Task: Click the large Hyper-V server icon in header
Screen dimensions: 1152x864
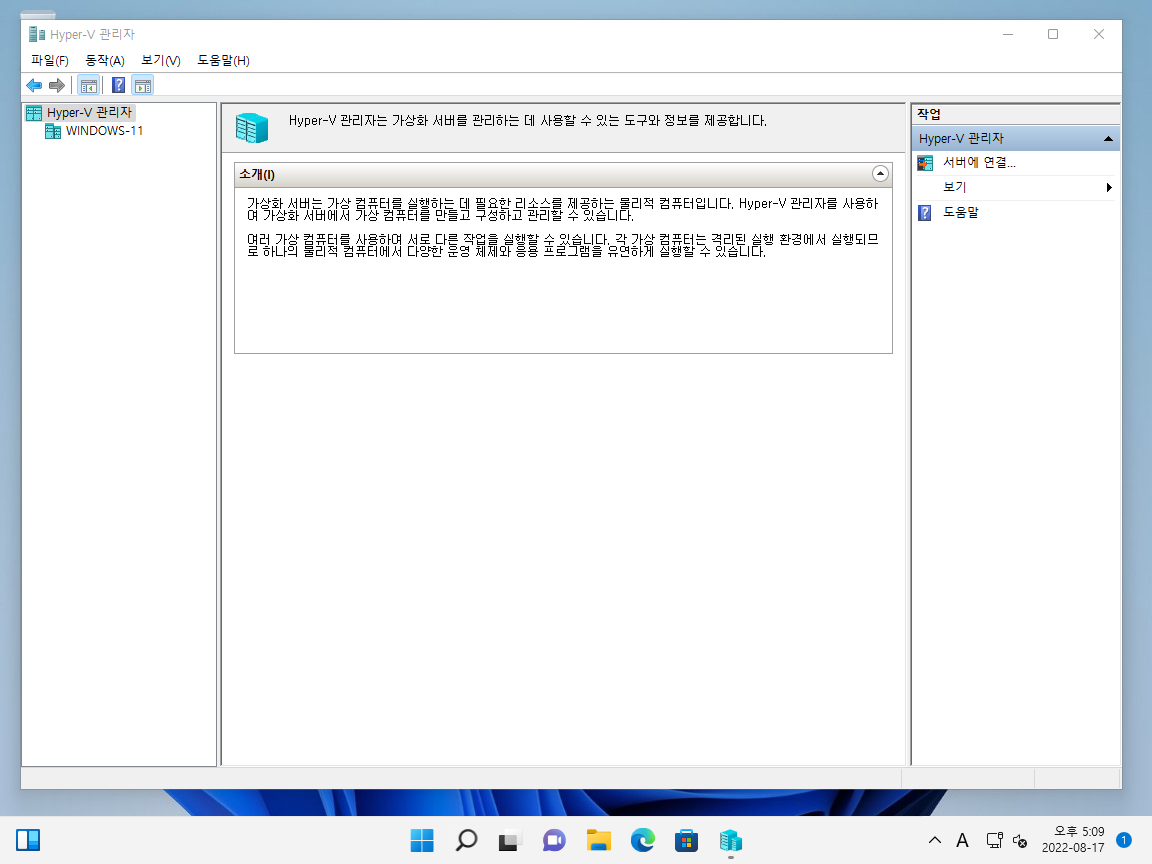Action: [x=252, y=128]
